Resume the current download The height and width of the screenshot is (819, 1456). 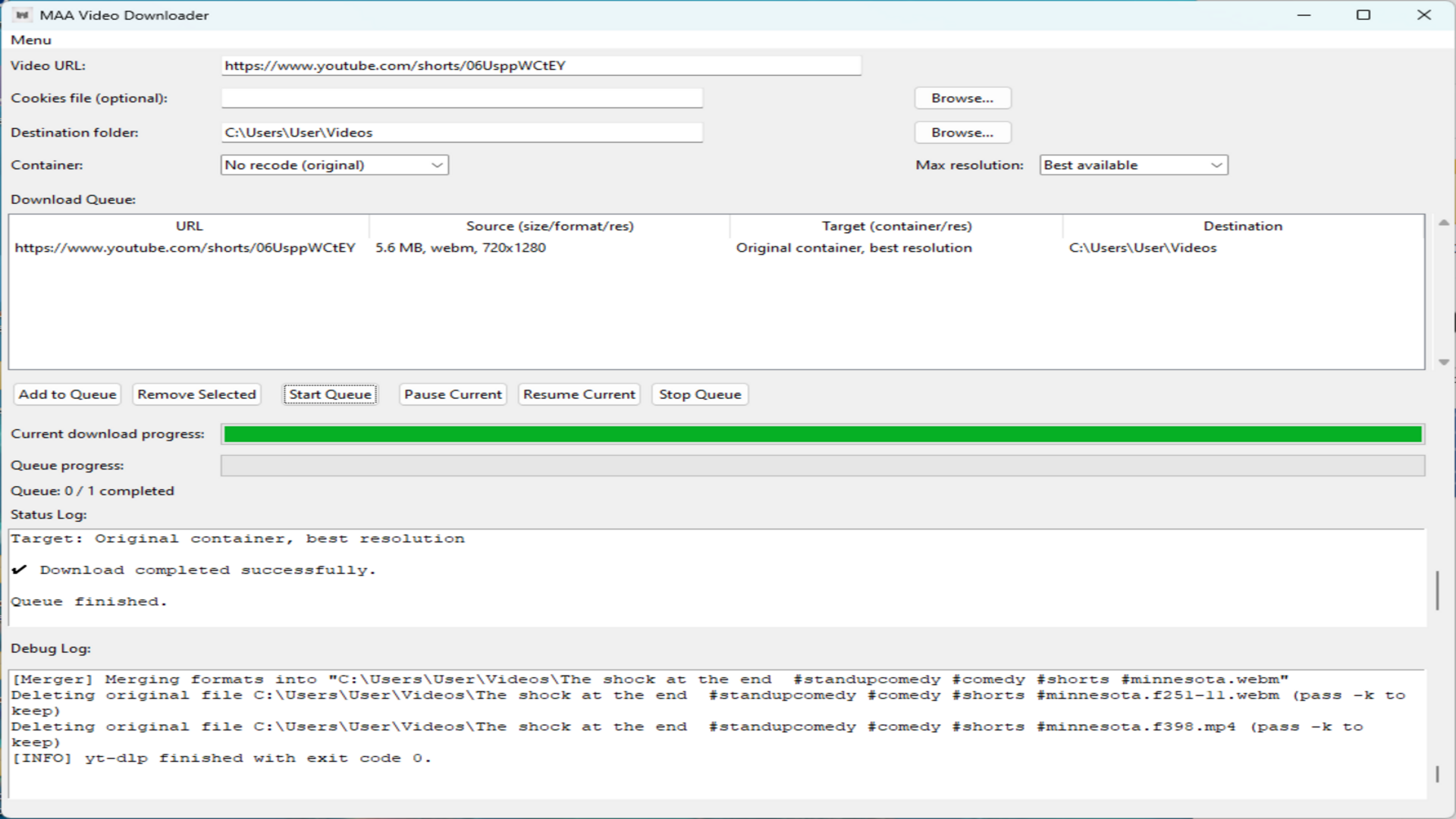[579, 394]
